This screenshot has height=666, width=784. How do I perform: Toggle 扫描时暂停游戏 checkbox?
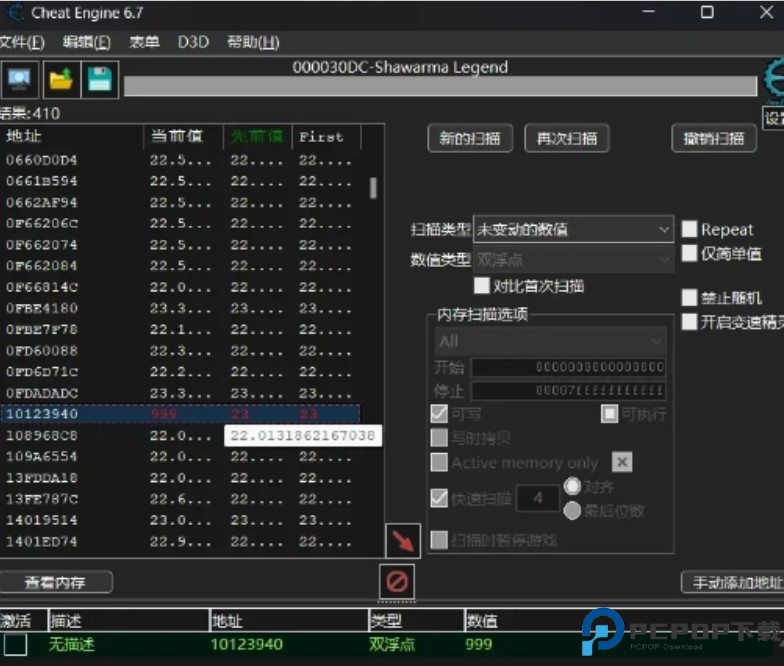[x=439, y=540]
